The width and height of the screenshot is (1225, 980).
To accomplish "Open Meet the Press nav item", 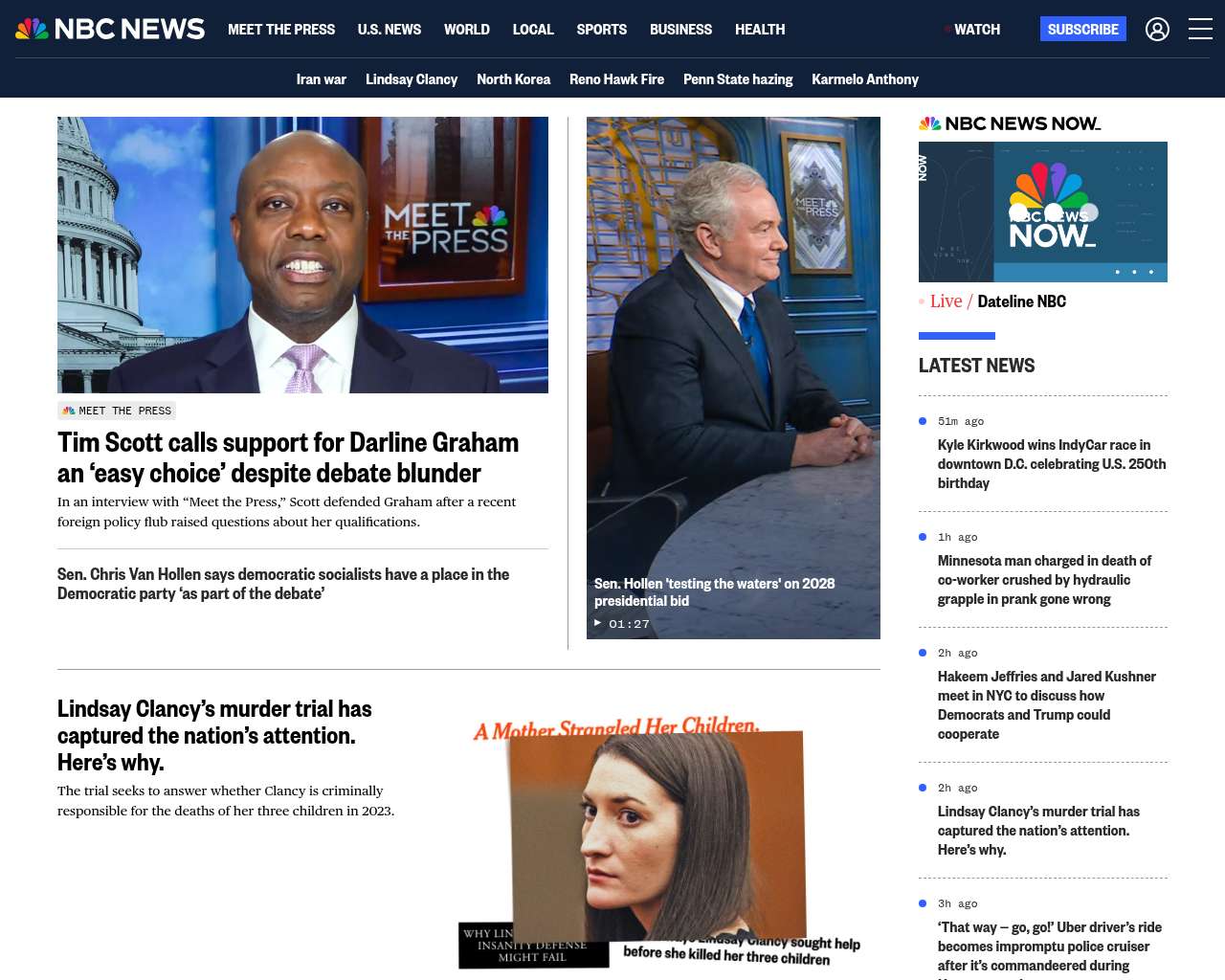I will click(281, 30).
